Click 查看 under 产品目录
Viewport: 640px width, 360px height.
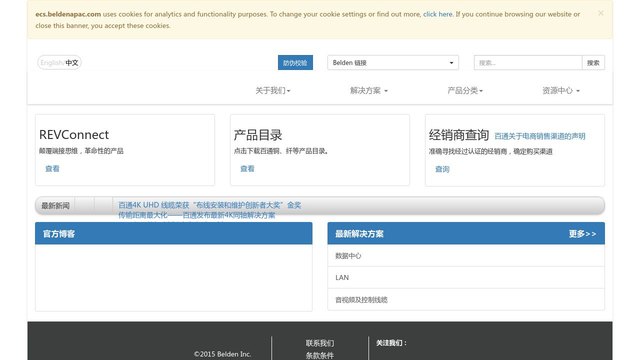[247, 169]
